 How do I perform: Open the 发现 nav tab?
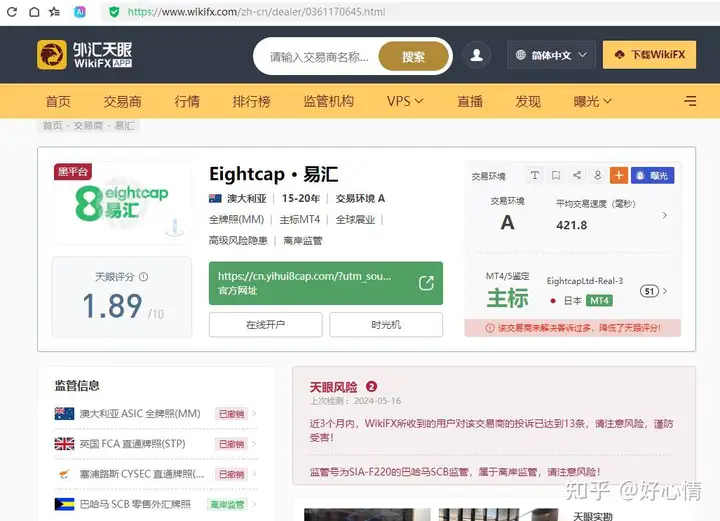coord(528,101)
